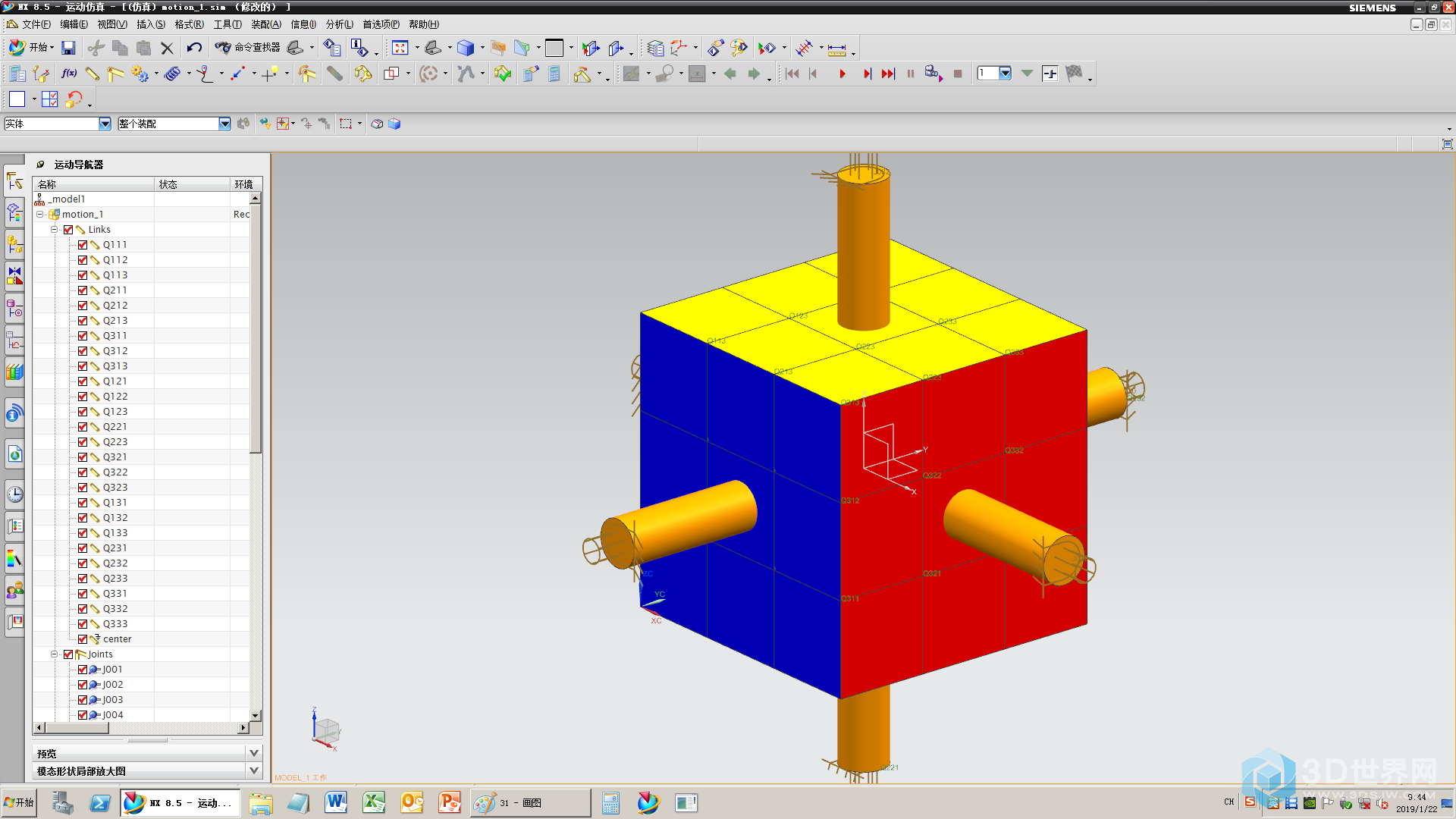Collapse the Joints tree node

pos(54,654)
